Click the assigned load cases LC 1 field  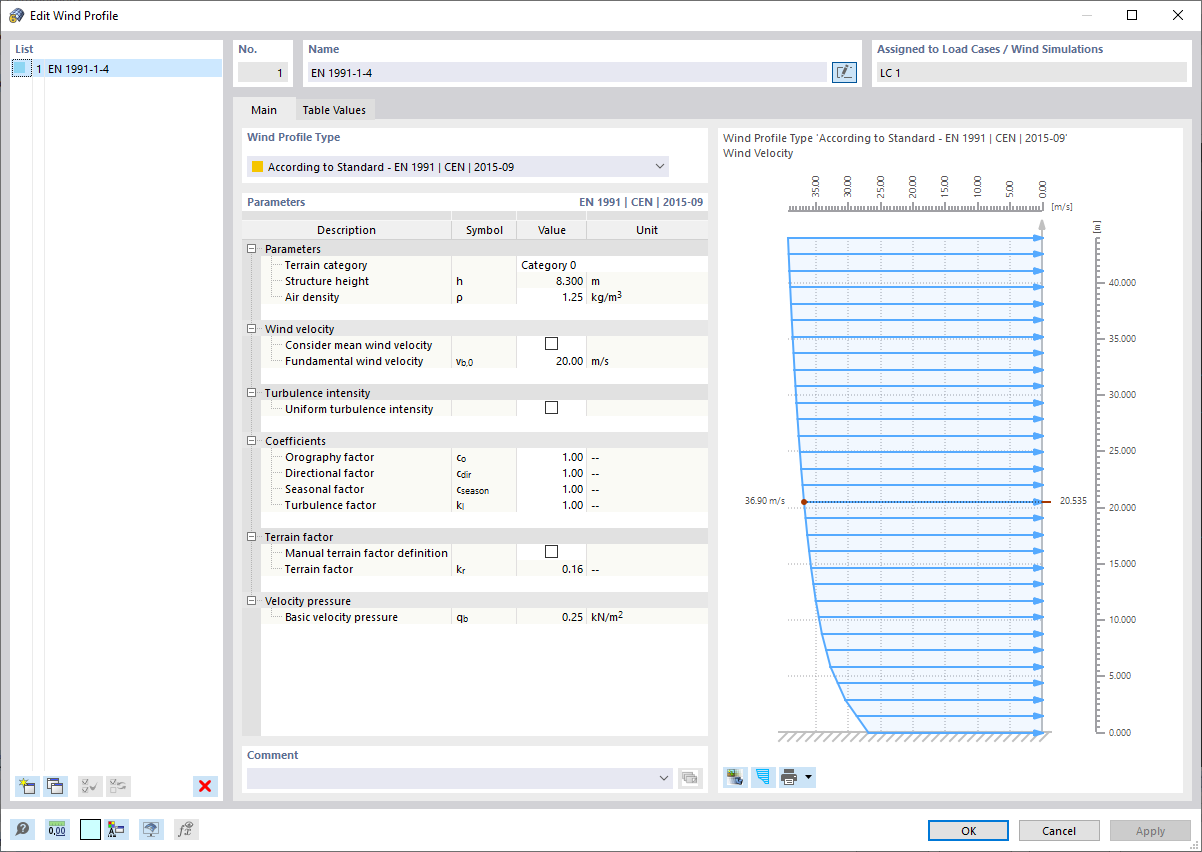(x=1030, y=72)
